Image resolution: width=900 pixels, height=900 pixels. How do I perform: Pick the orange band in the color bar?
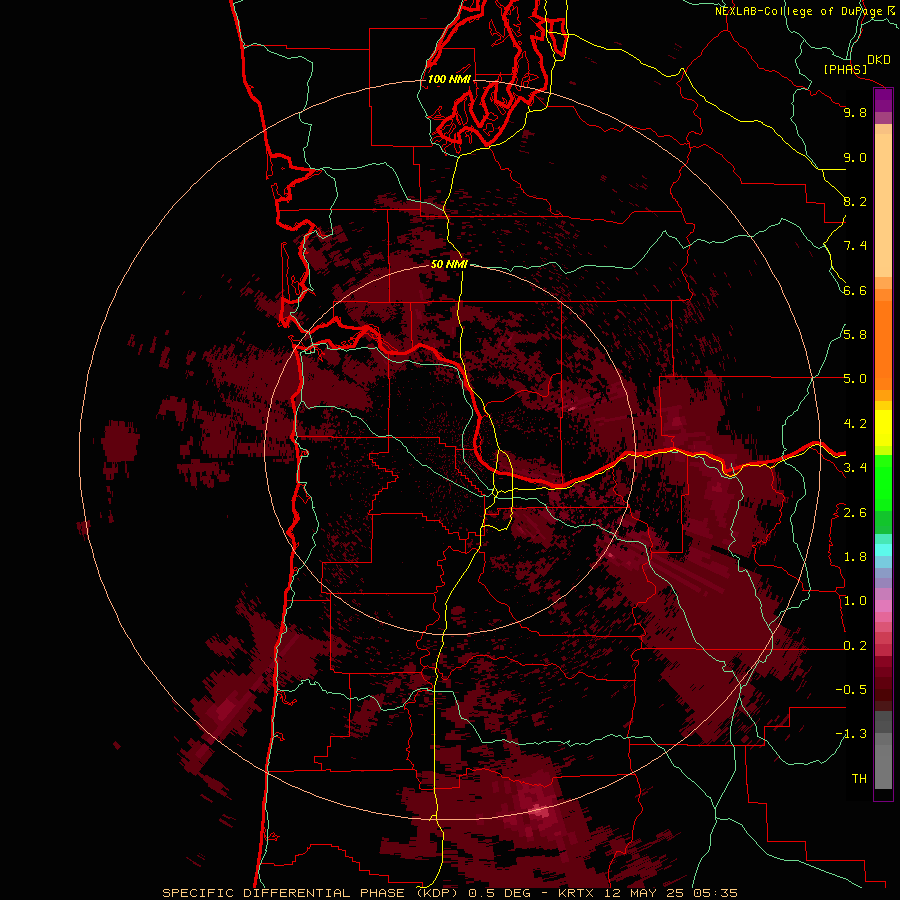(x=883, y=344)
